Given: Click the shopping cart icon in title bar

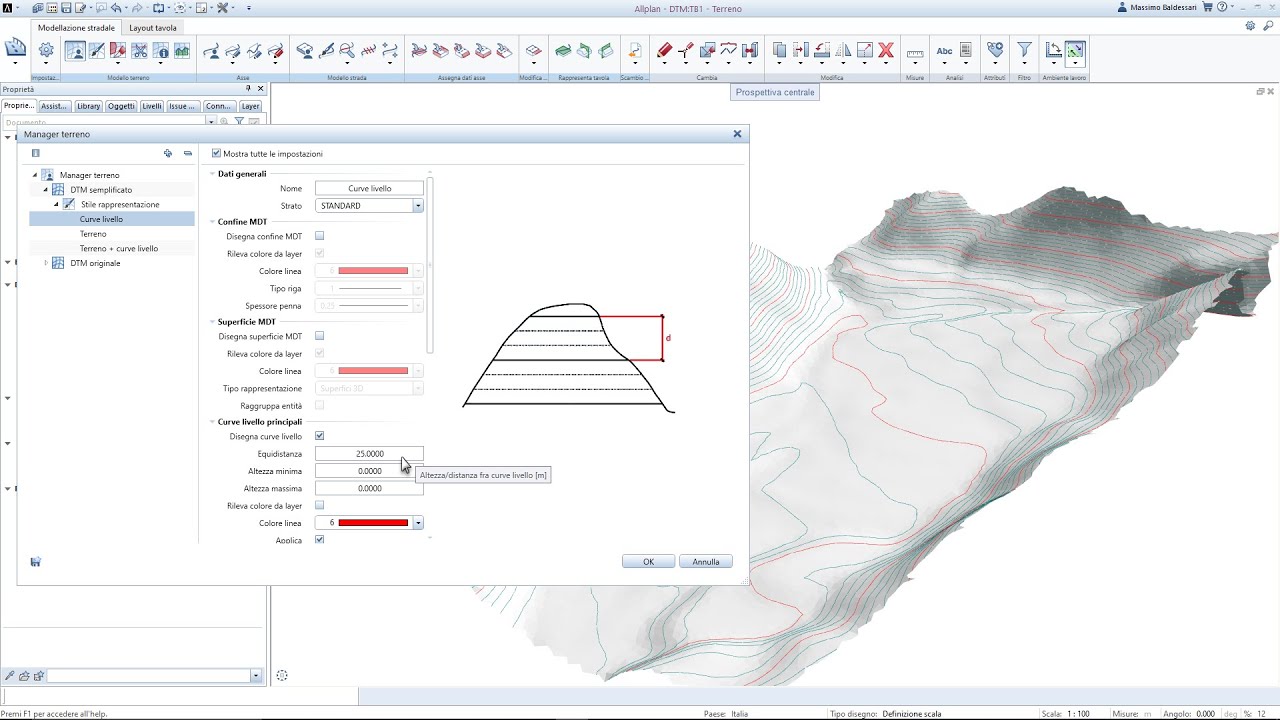Looking at the screenshot, I should coord(1207,7).
